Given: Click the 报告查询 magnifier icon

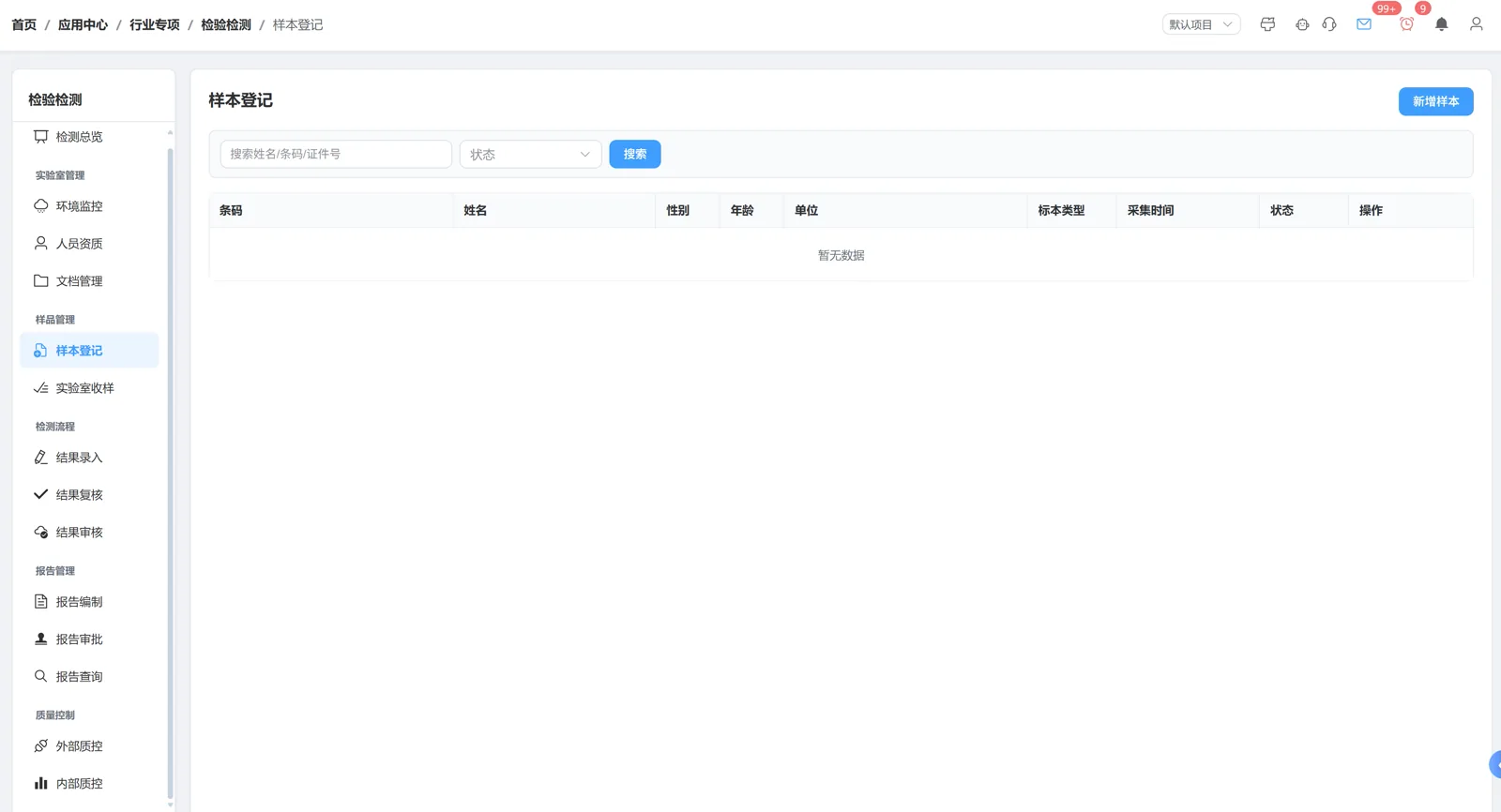Looking at the screenshot, I should click(x=40, y=677).
